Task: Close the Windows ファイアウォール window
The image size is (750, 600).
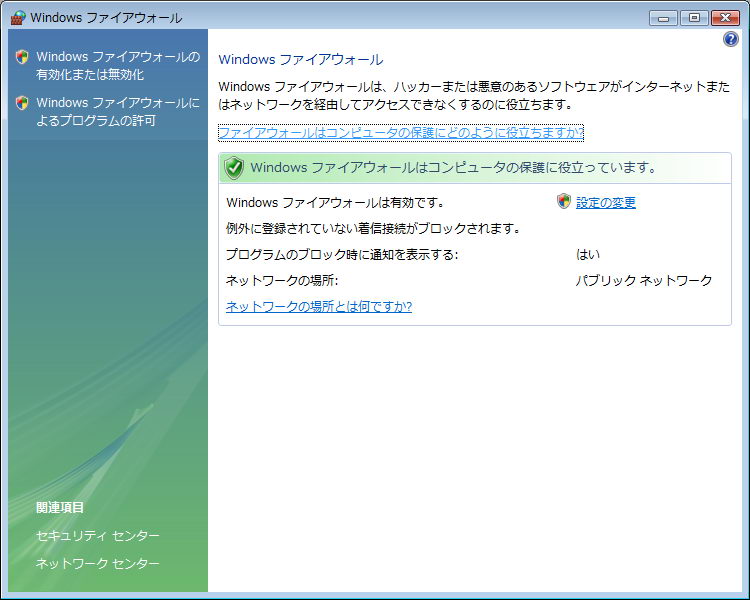Action: [725, 18]
